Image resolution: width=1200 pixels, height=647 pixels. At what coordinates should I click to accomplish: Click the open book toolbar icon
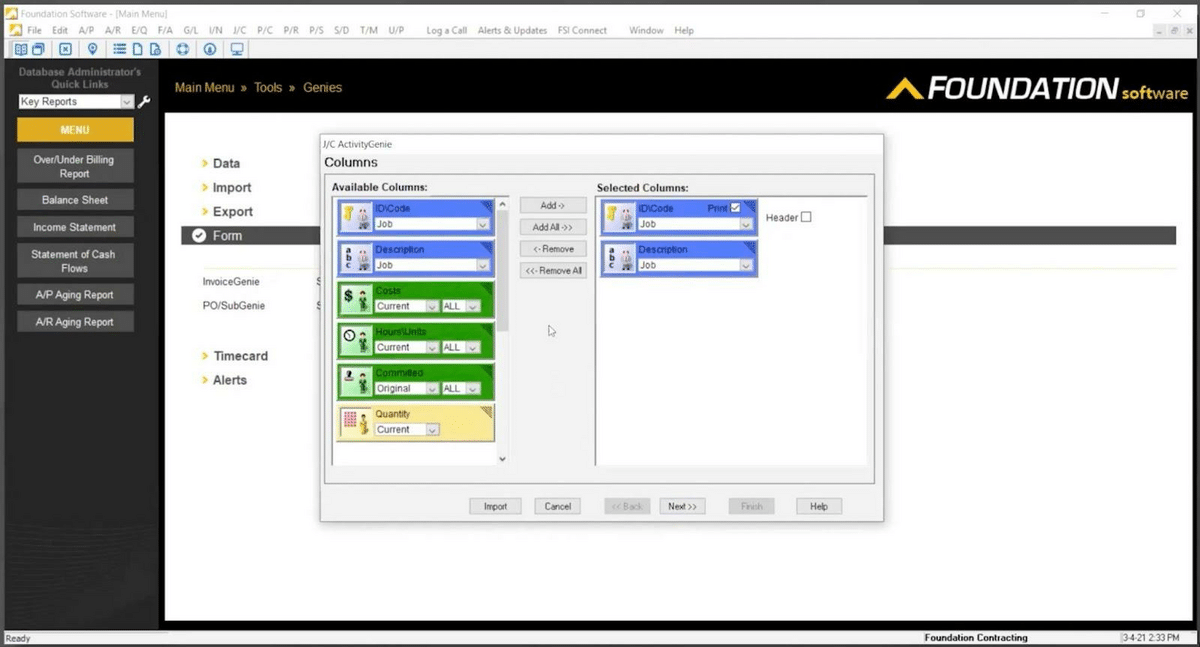pos(21,49)
